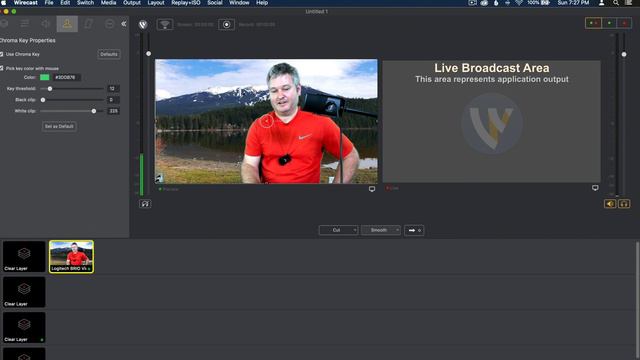640x360 pixels.
Task: Start streaming with the broadcast button
Action: (165, 24)
